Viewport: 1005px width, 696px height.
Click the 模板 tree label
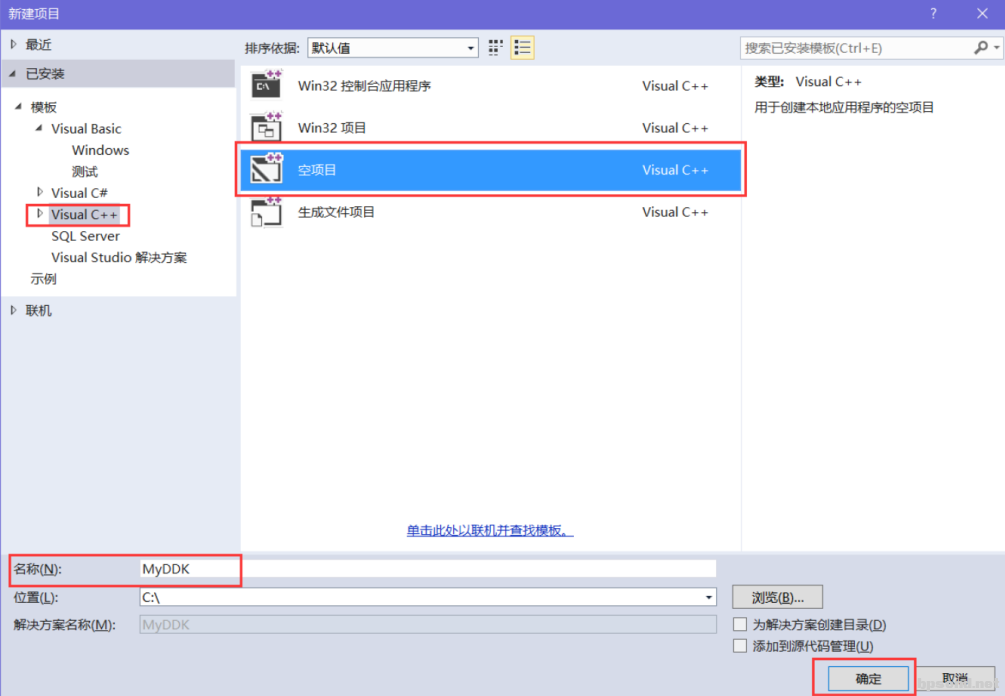44,107
